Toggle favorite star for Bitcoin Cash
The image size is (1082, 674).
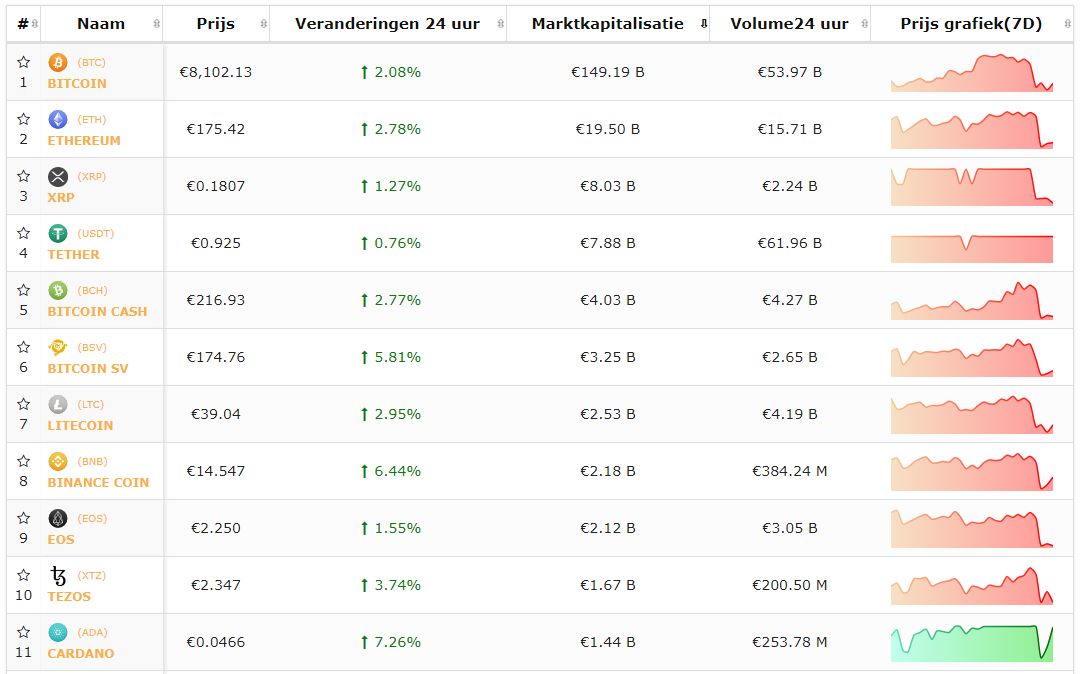(x=24, y=291)
